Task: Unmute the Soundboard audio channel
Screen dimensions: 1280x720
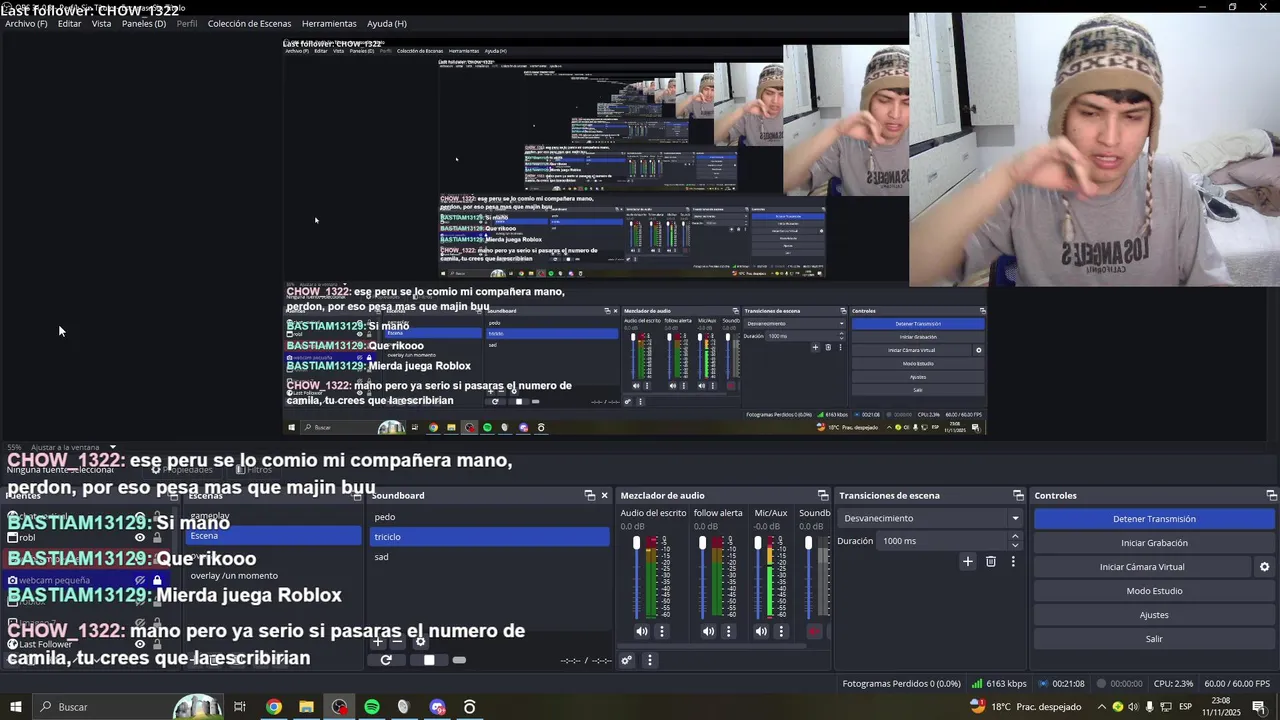Action: tap(814, 631)
